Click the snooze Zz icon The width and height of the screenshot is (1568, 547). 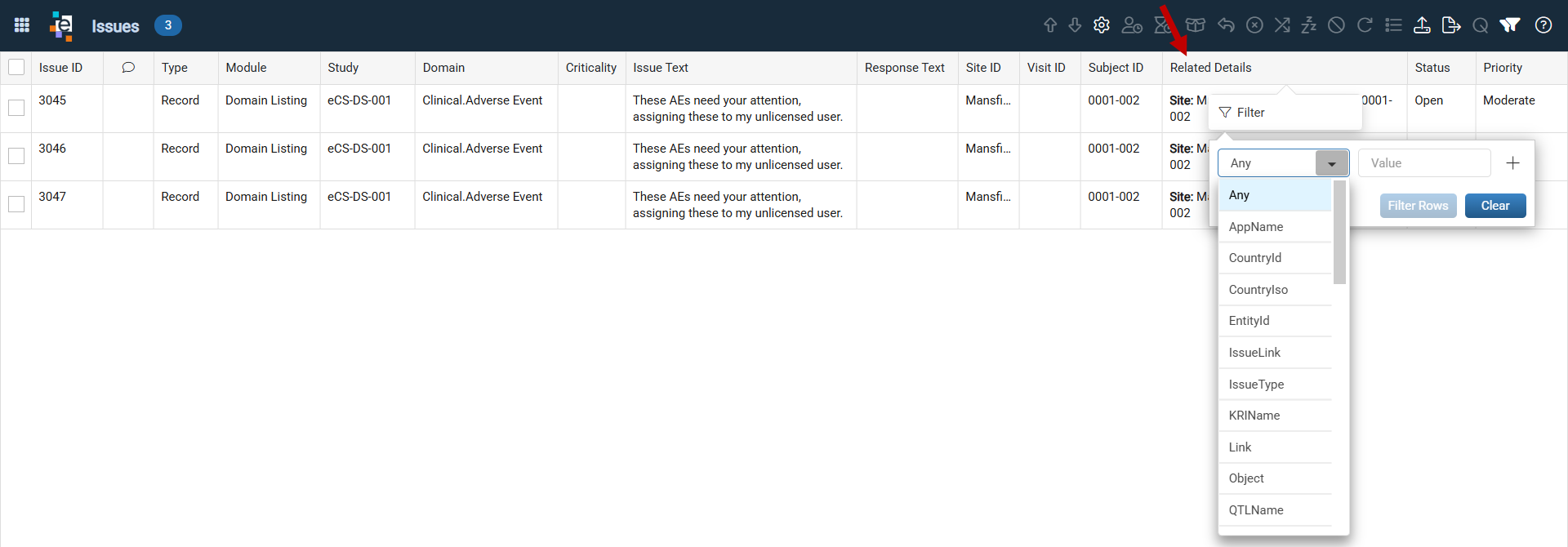tap(1309, 25)
